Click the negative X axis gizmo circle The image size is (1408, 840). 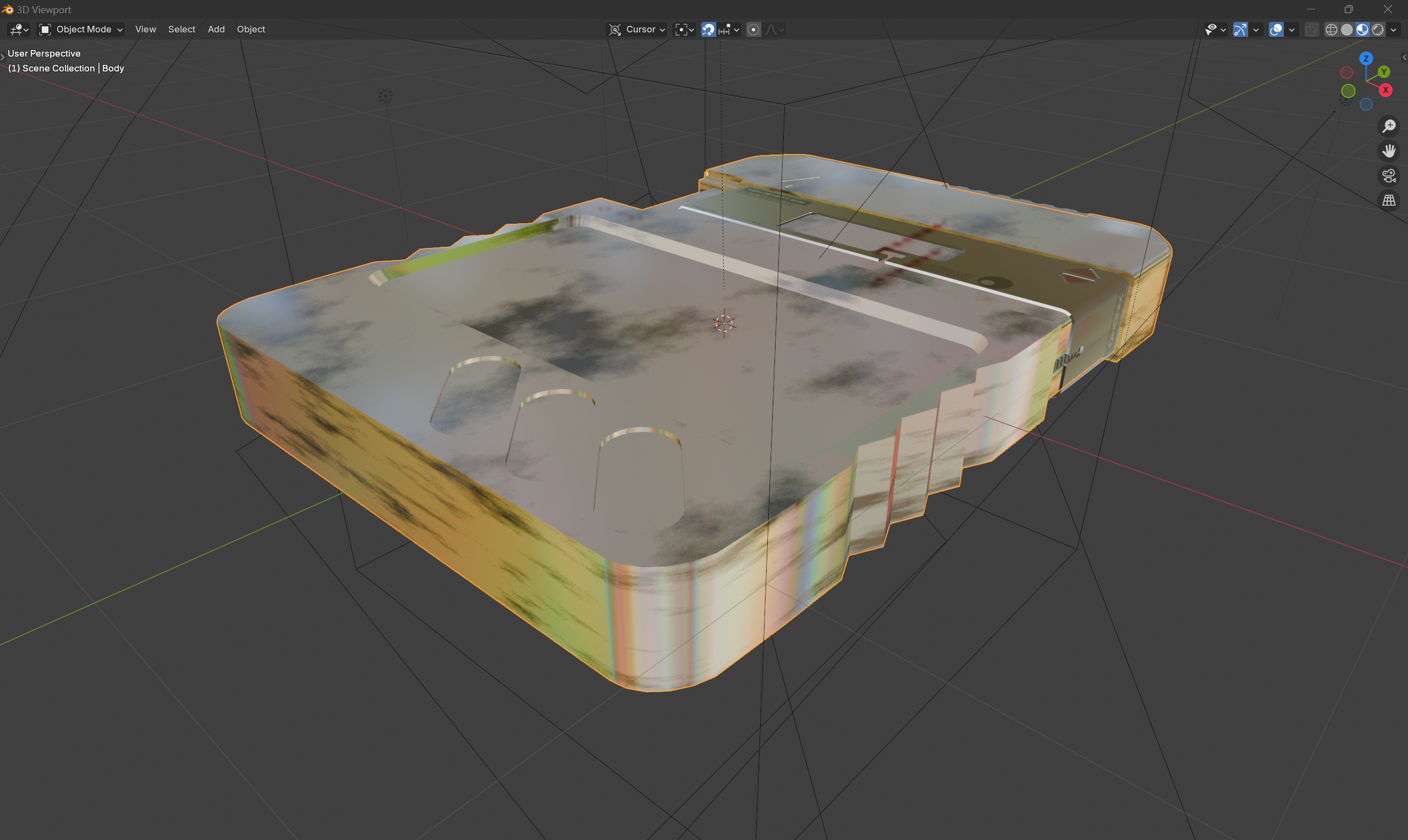(x=1347, y=73)
